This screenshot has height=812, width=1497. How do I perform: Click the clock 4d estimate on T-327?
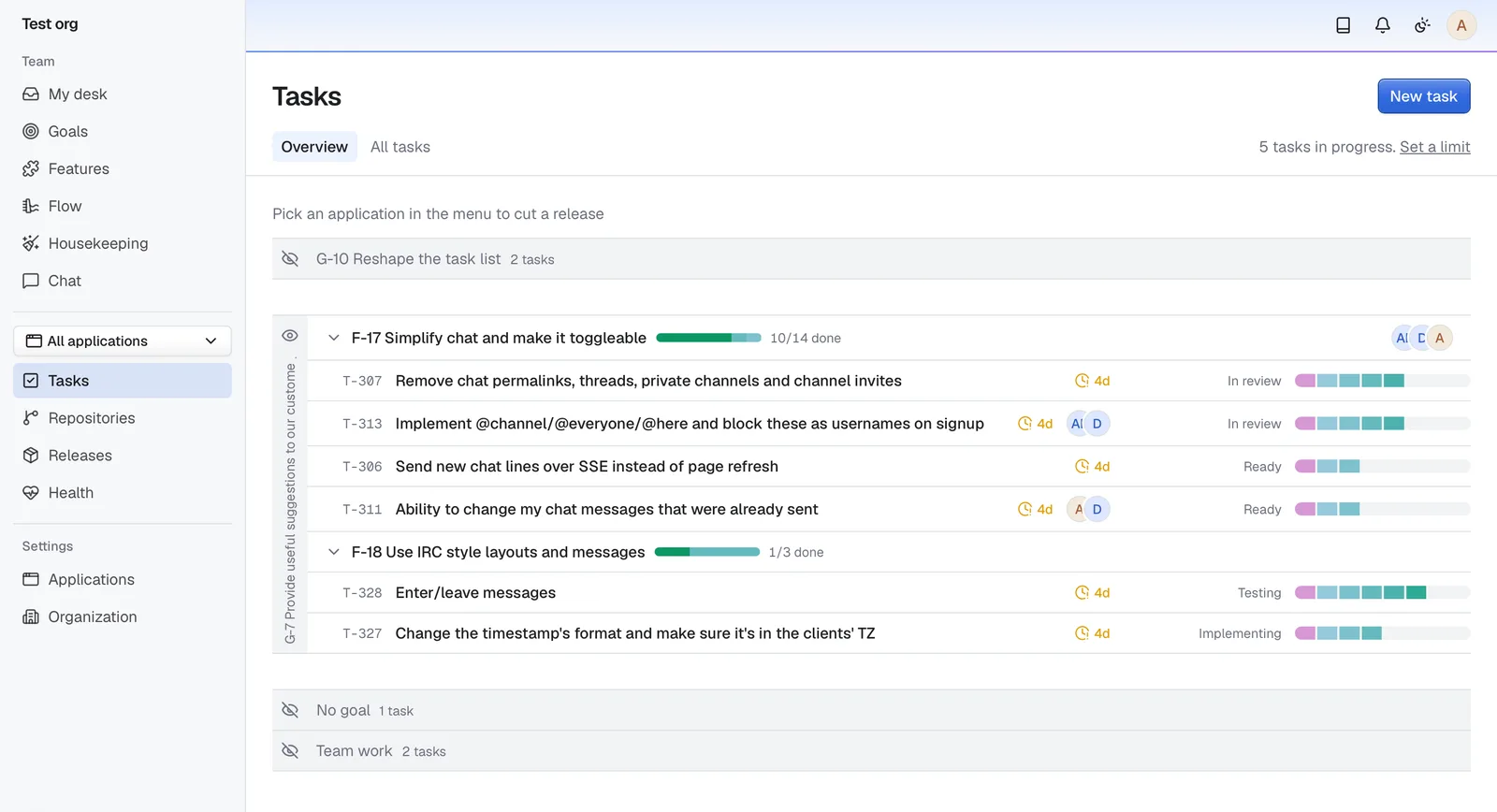[1092, 633]
